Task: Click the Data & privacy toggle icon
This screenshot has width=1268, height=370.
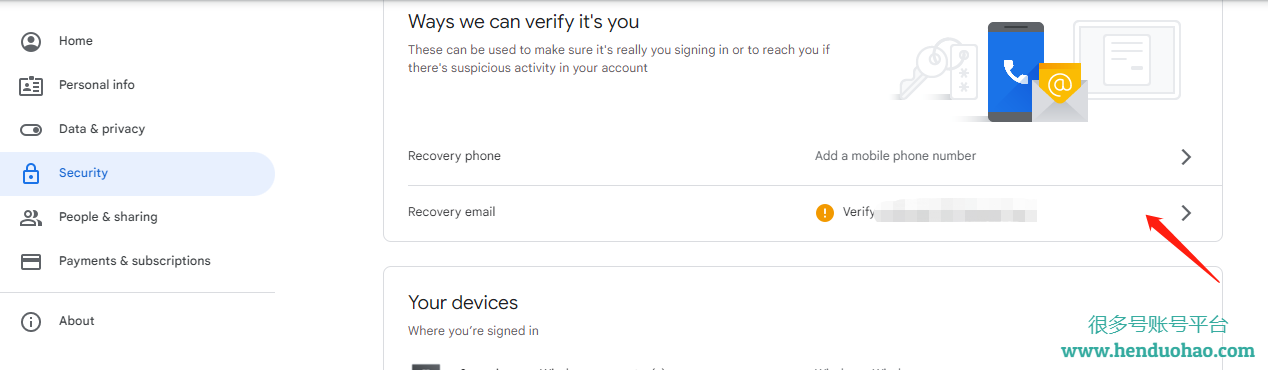Action: tap(31, 129)
